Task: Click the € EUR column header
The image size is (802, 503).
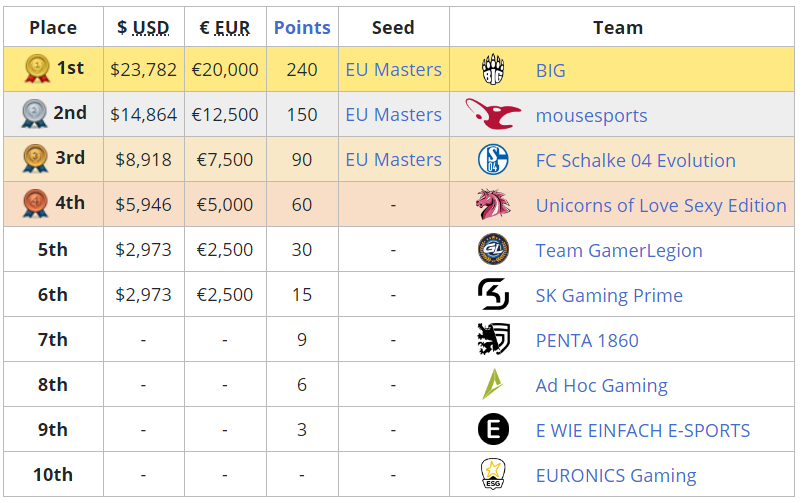Action: point(225,27)
